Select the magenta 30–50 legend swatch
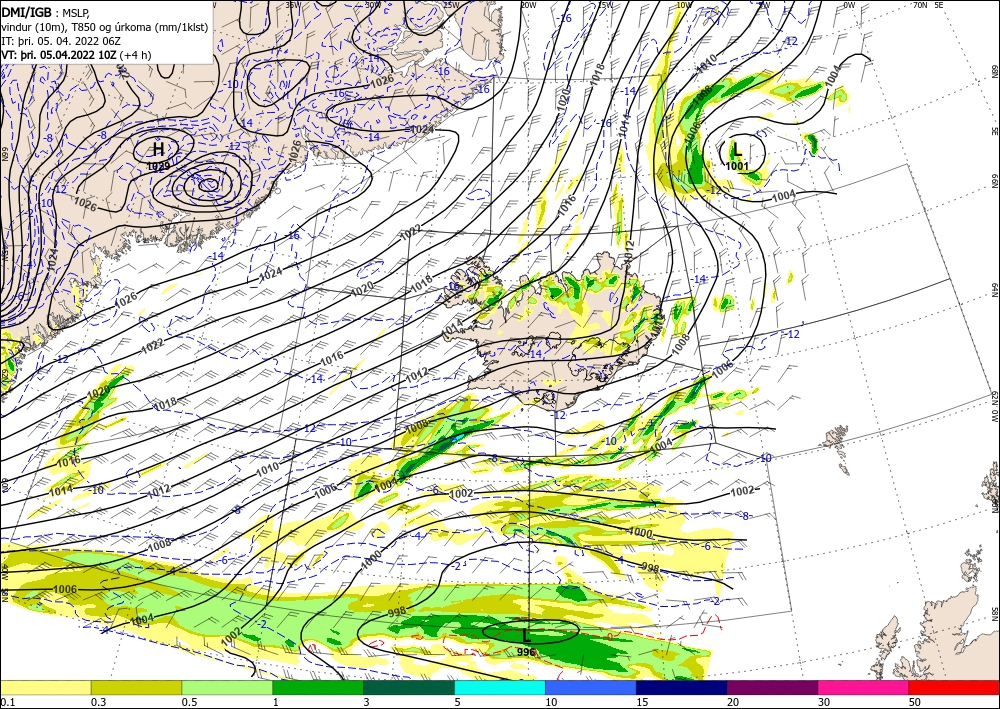Screen dimensions: 1000x709 [864, 687]
